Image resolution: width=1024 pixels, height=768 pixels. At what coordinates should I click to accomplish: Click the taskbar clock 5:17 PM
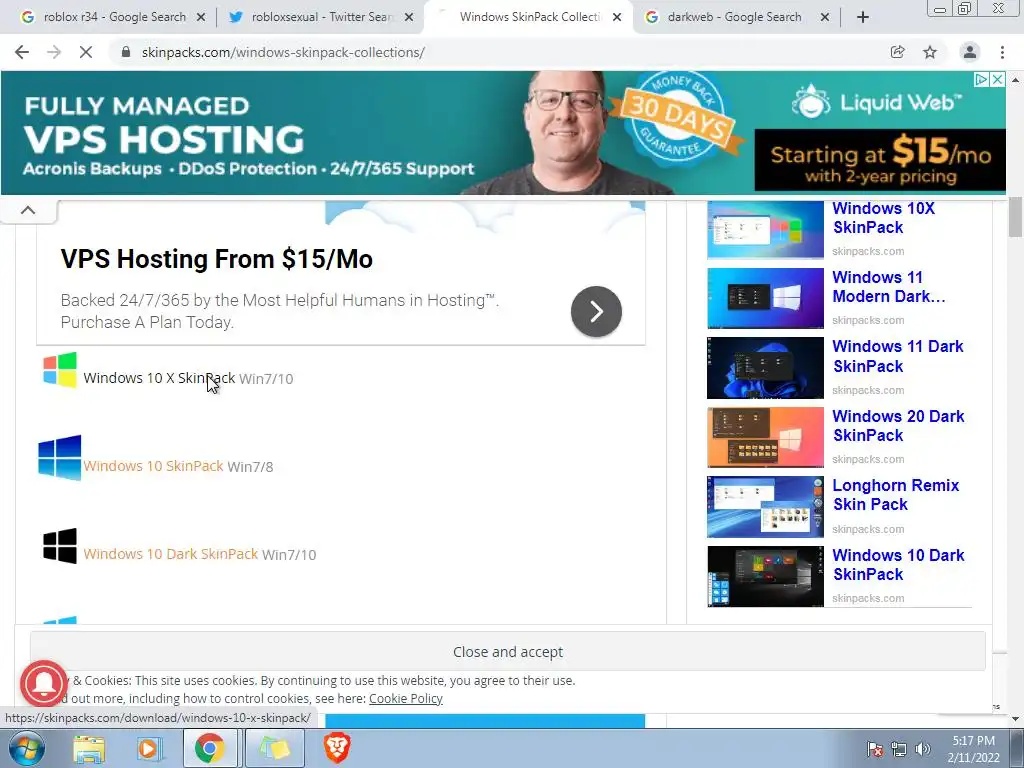click(973, 749)
